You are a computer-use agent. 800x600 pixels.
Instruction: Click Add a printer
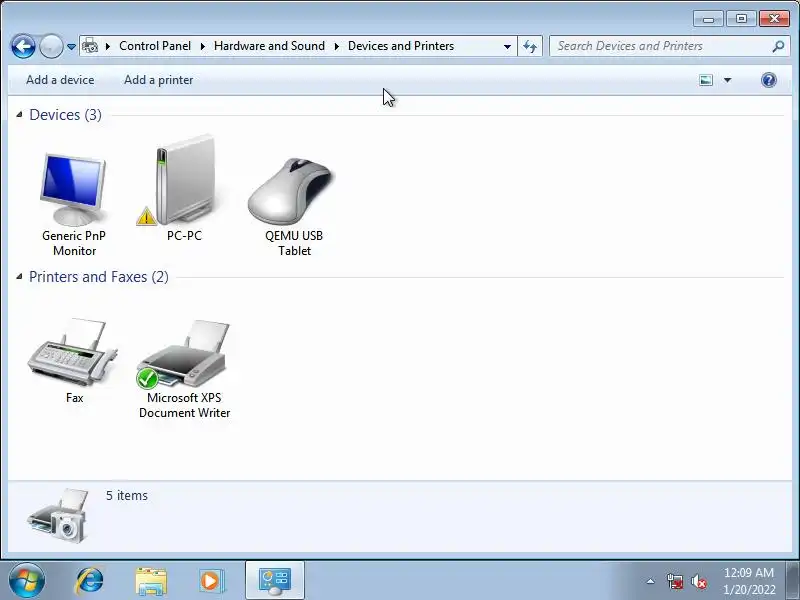159,80
